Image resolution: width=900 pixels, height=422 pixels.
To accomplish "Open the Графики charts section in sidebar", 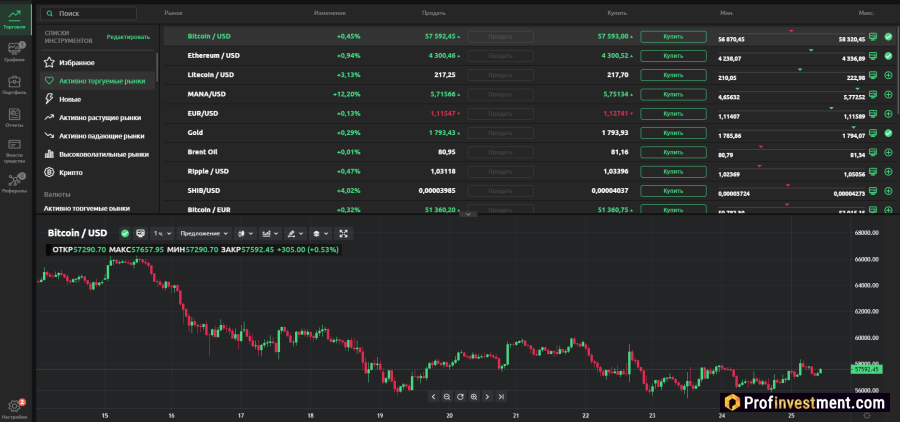I will click(x=15, y=52).
